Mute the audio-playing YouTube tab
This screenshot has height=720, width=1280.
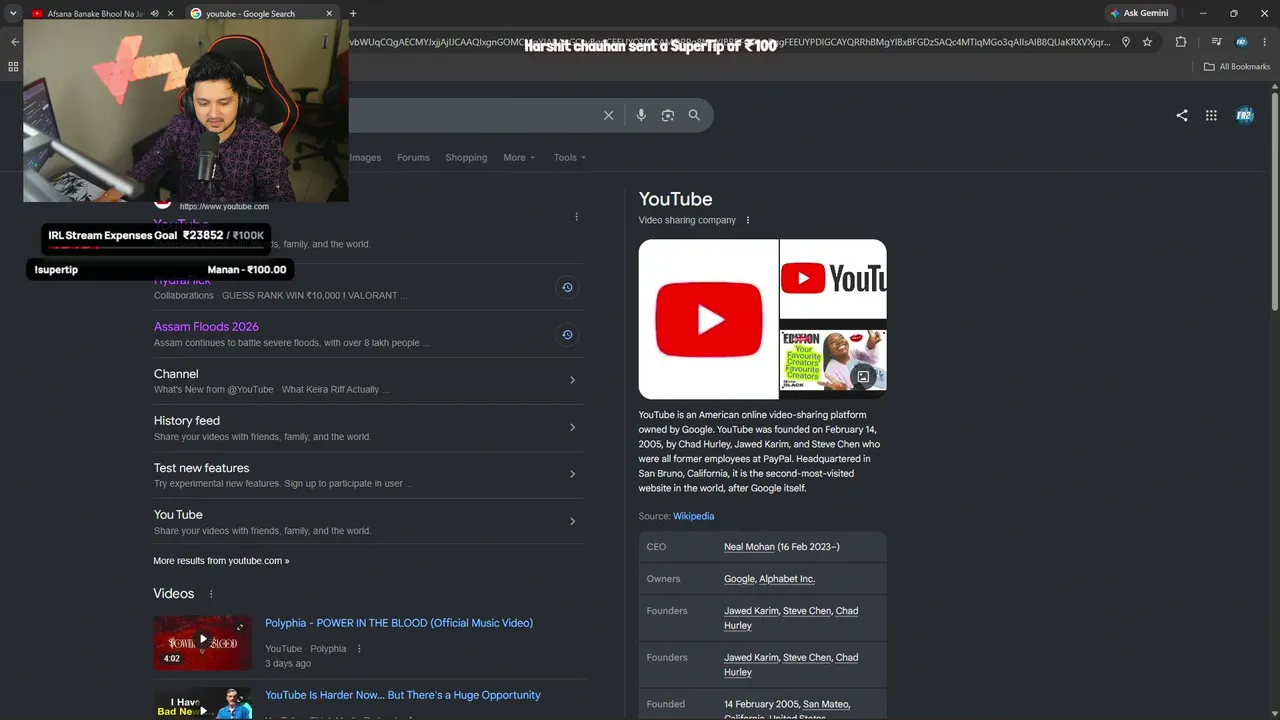coord(154,14)
